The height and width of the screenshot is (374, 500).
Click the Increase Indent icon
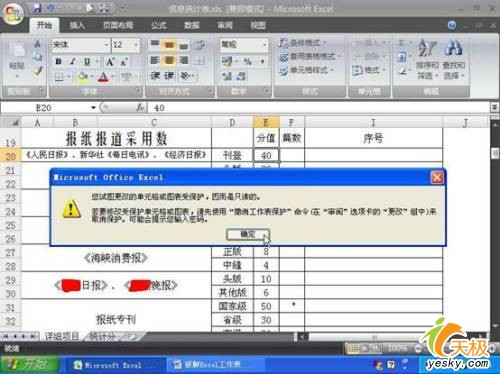[168, 76]
